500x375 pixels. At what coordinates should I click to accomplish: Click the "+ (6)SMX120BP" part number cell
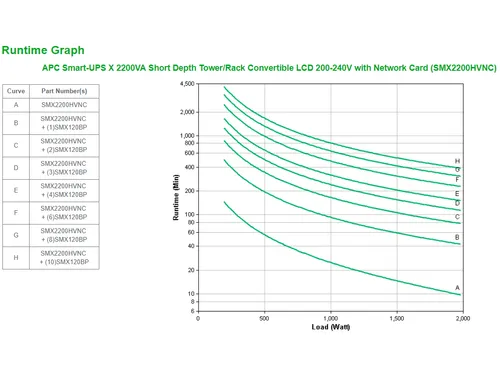[x=64, y=213]
